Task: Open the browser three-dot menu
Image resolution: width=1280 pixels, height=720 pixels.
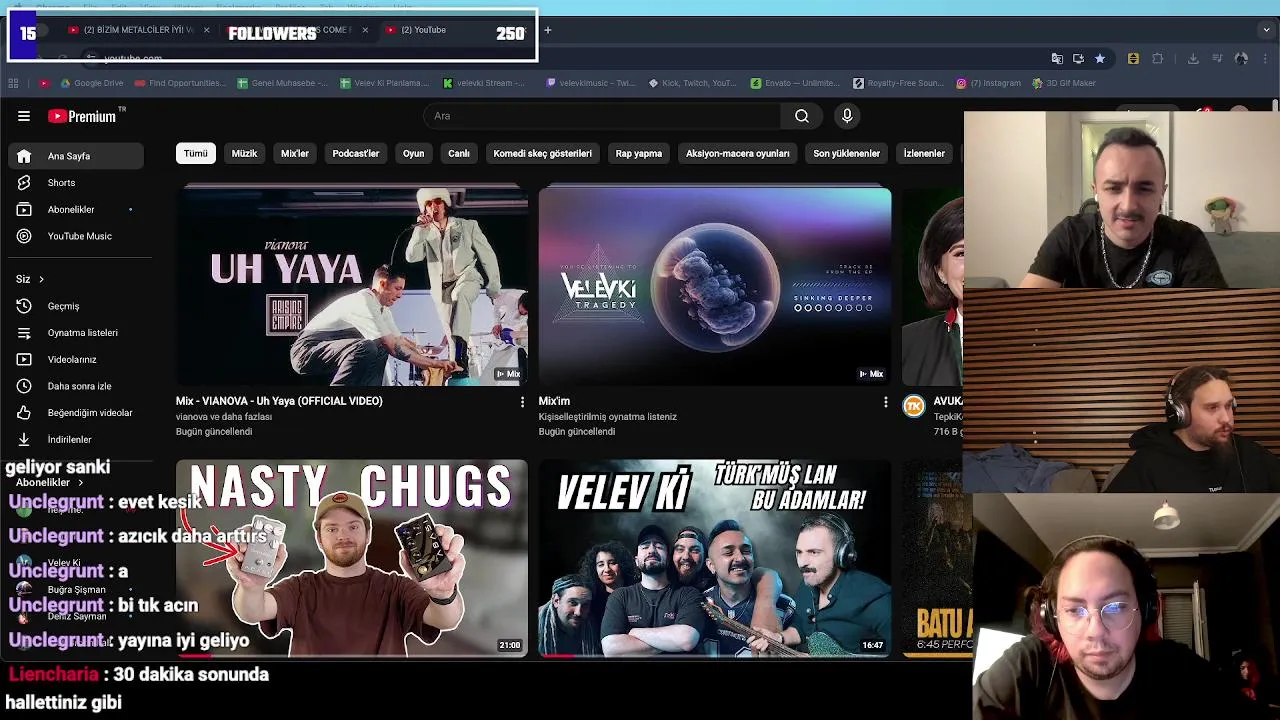Action: tap(1266, 59)
